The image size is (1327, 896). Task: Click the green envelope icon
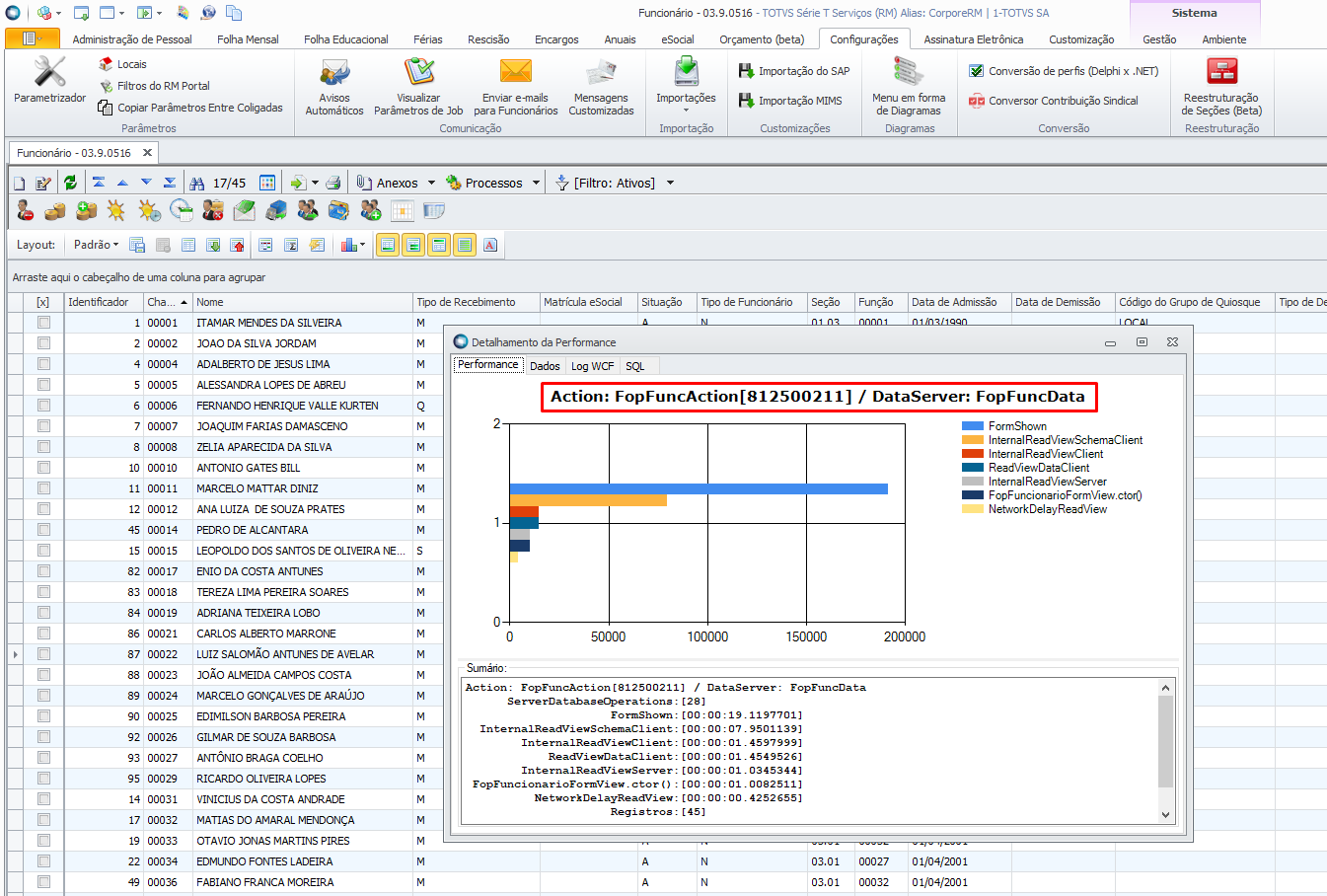(245, 210)
